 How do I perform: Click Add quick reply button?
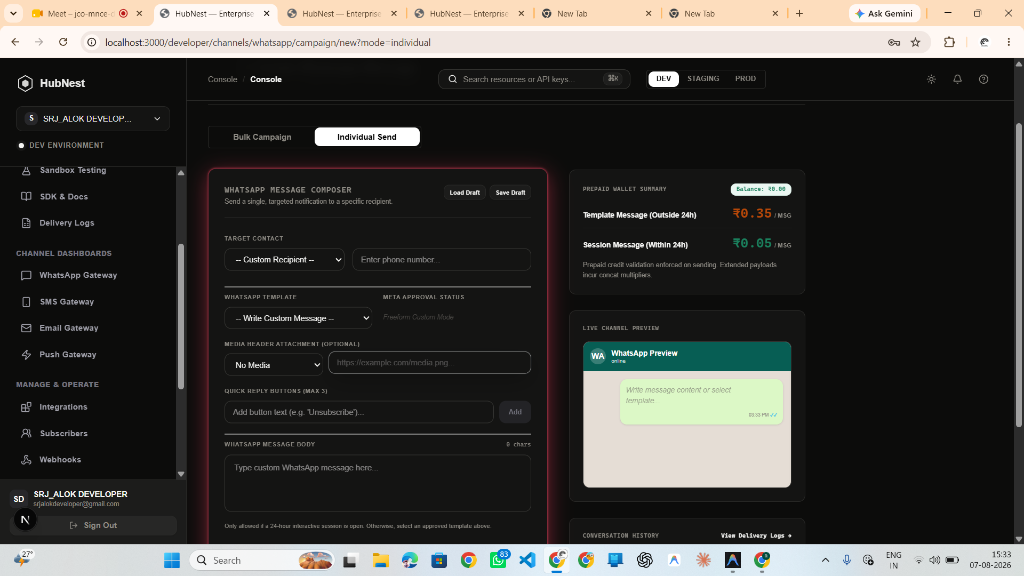point(515,412)
